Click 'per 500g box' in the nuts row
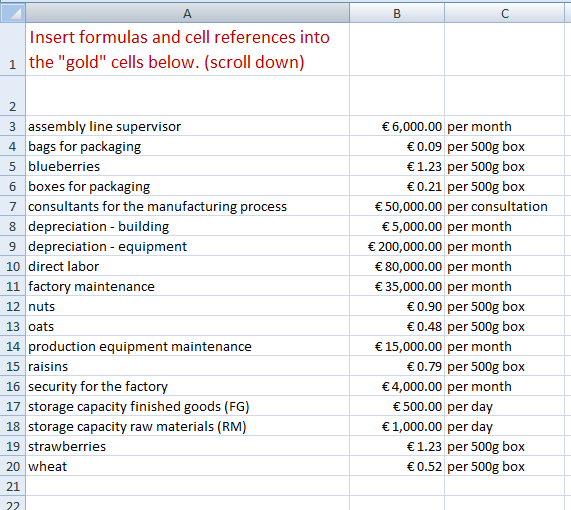Image resolution: width=571 pixels, height=510 pixels. click(x=504, y=306)
